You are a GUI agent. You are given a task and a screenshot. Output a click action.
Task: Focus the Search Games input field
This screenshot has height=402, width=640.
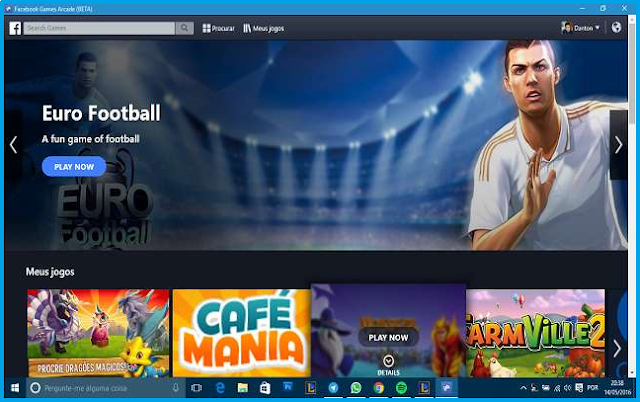pos(99,28)
